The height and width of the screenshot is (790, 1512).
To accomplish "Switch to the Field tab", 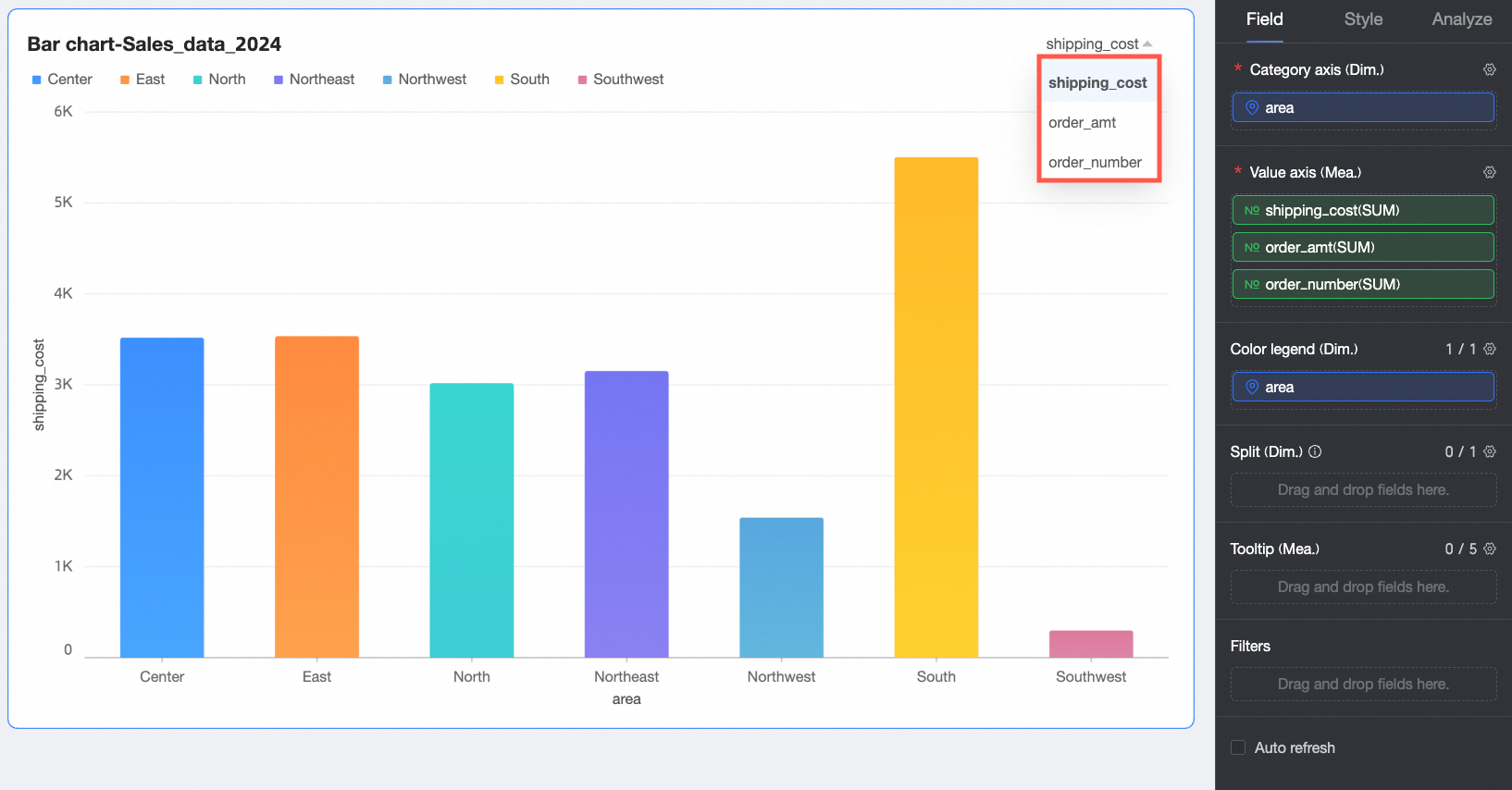I will tap(1264, 19).
